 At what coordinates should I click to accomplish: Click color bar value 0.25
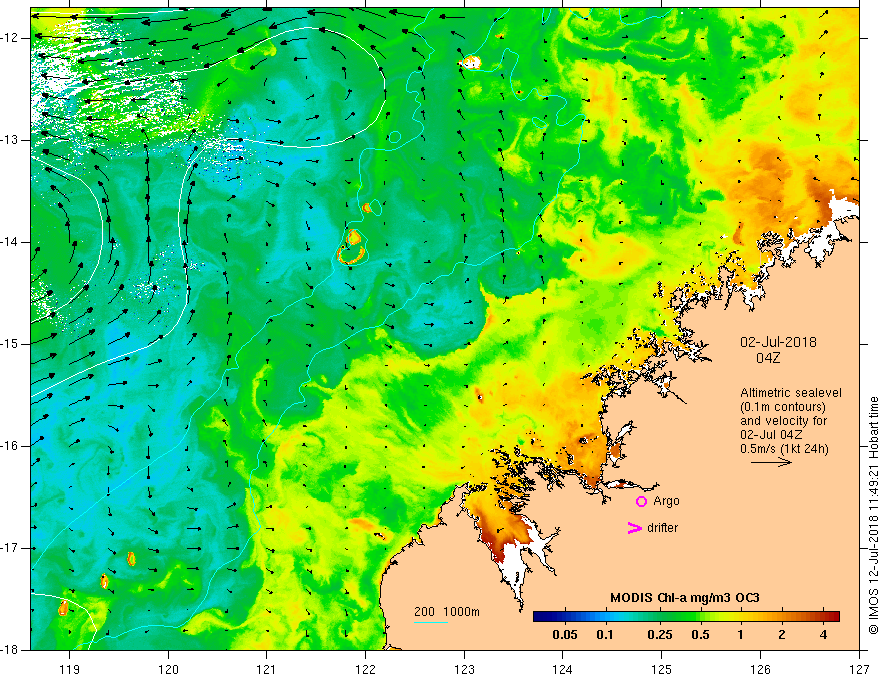pos(659,635)
